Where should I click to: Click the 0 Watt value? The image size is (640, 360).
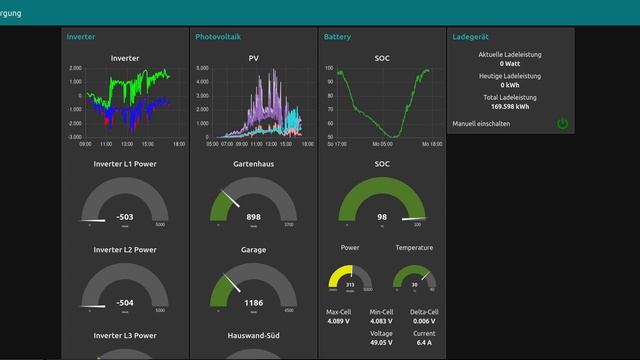(x=510, y=64)
